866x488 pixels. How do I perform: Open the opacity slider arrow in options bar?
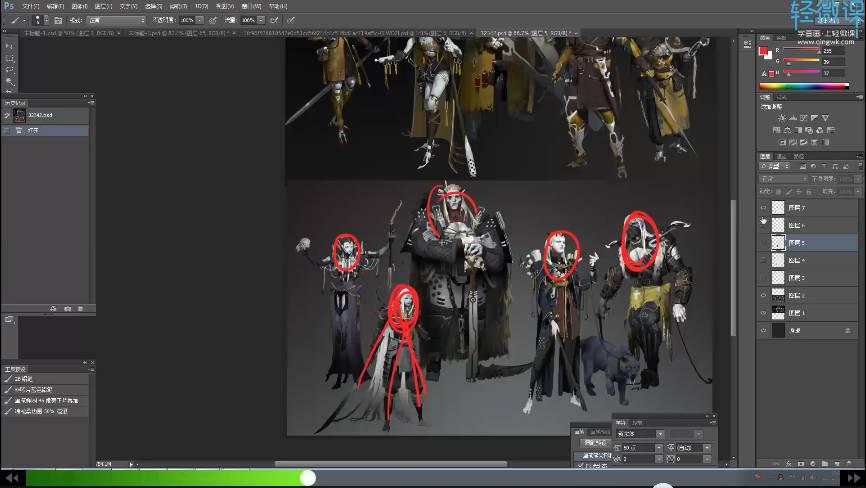click(x=199, y=20)
